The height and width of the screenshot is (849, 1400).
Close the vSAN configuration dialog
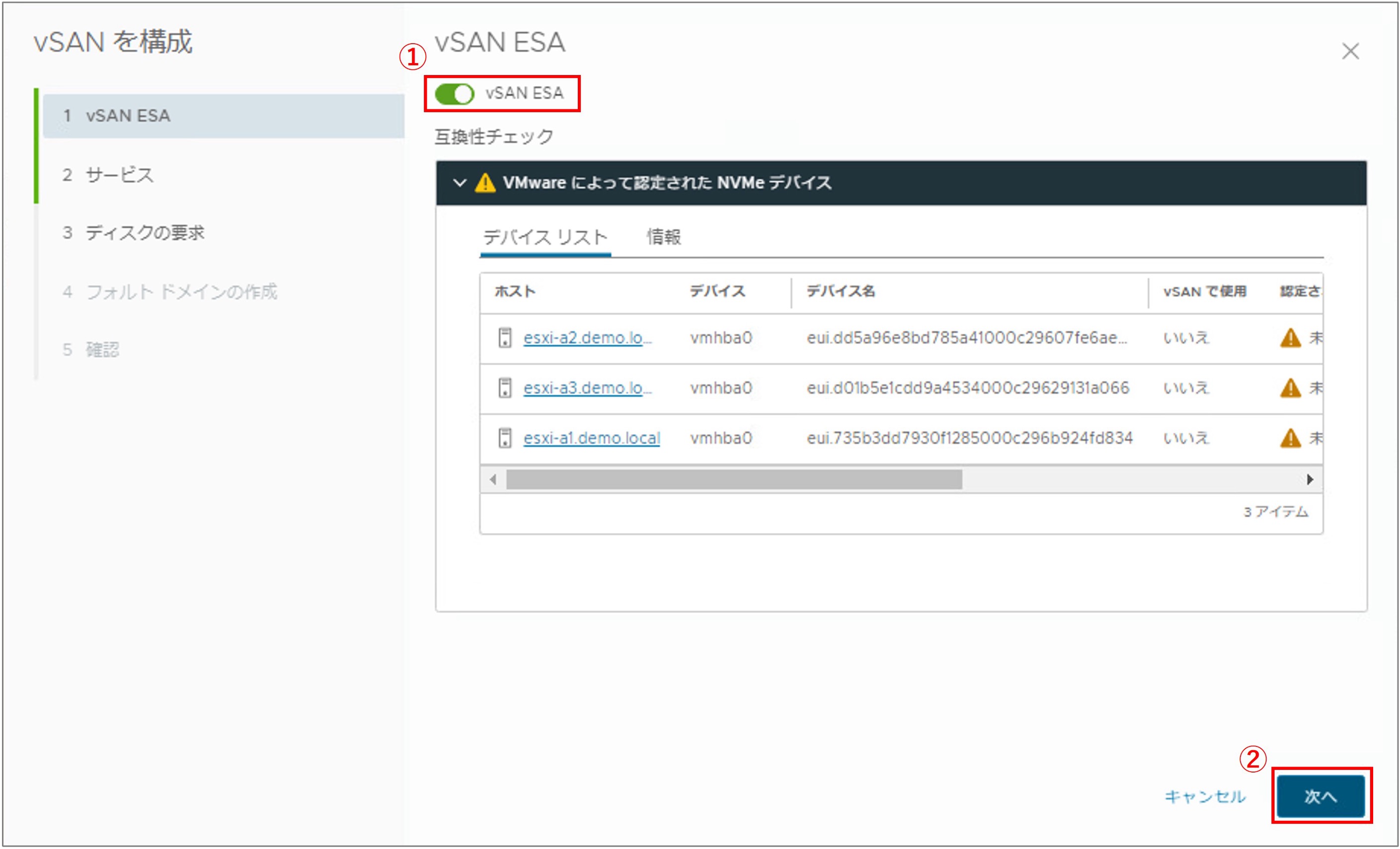point(1350,51)
